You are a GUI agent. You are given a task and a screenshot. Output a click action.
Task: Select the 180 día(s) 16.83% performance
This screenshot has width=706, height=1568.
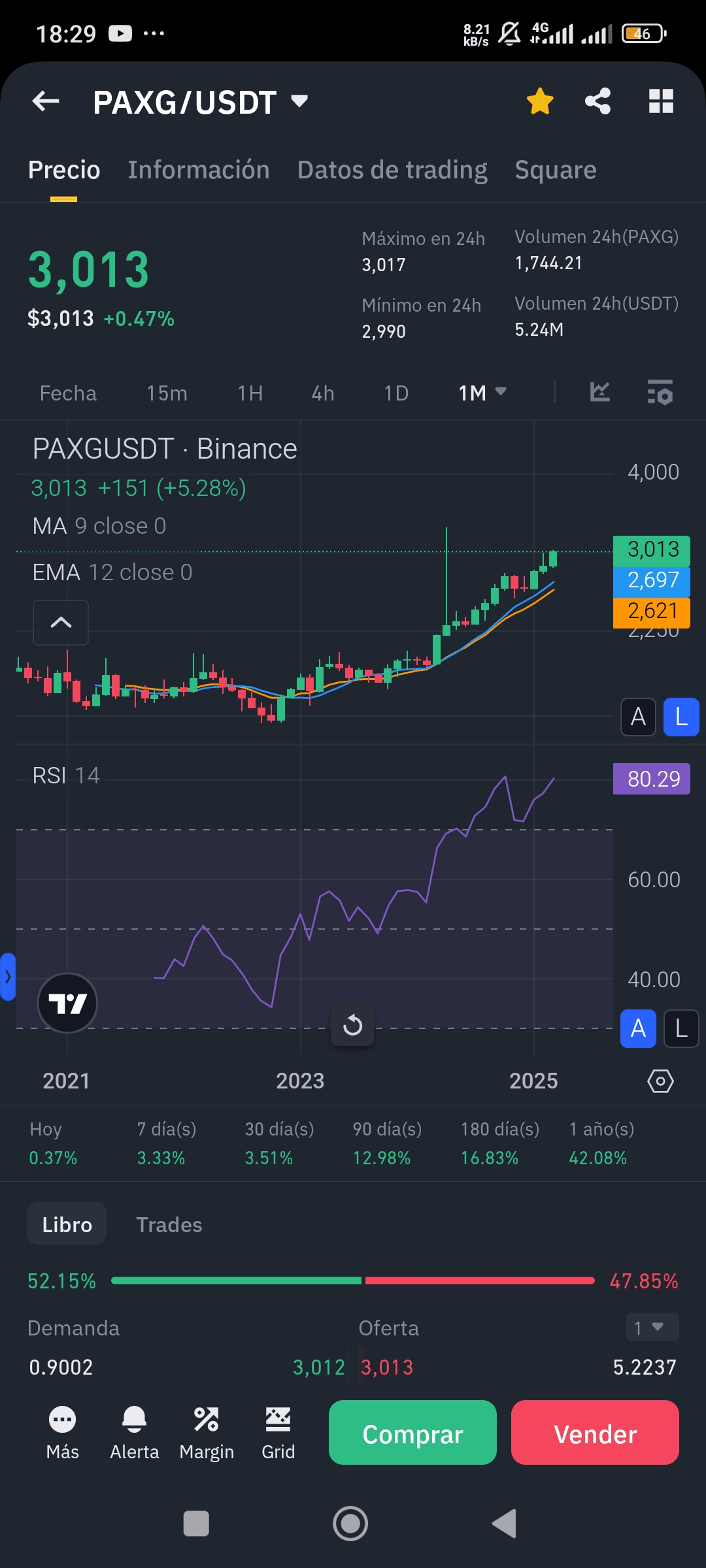pyautogui.click(x=500, y=1143)
